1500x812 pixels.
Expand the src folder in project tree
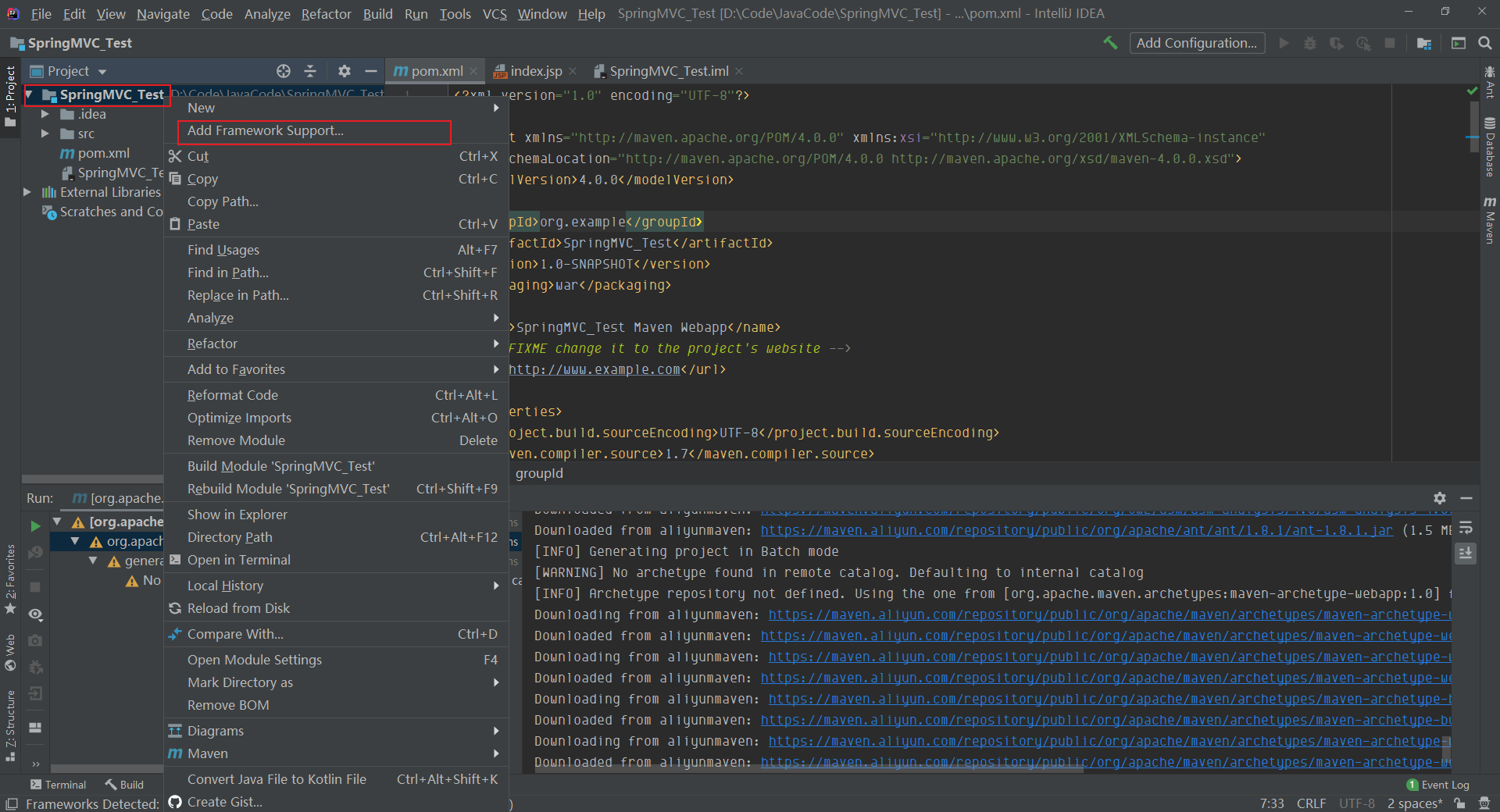coord(45,134)
